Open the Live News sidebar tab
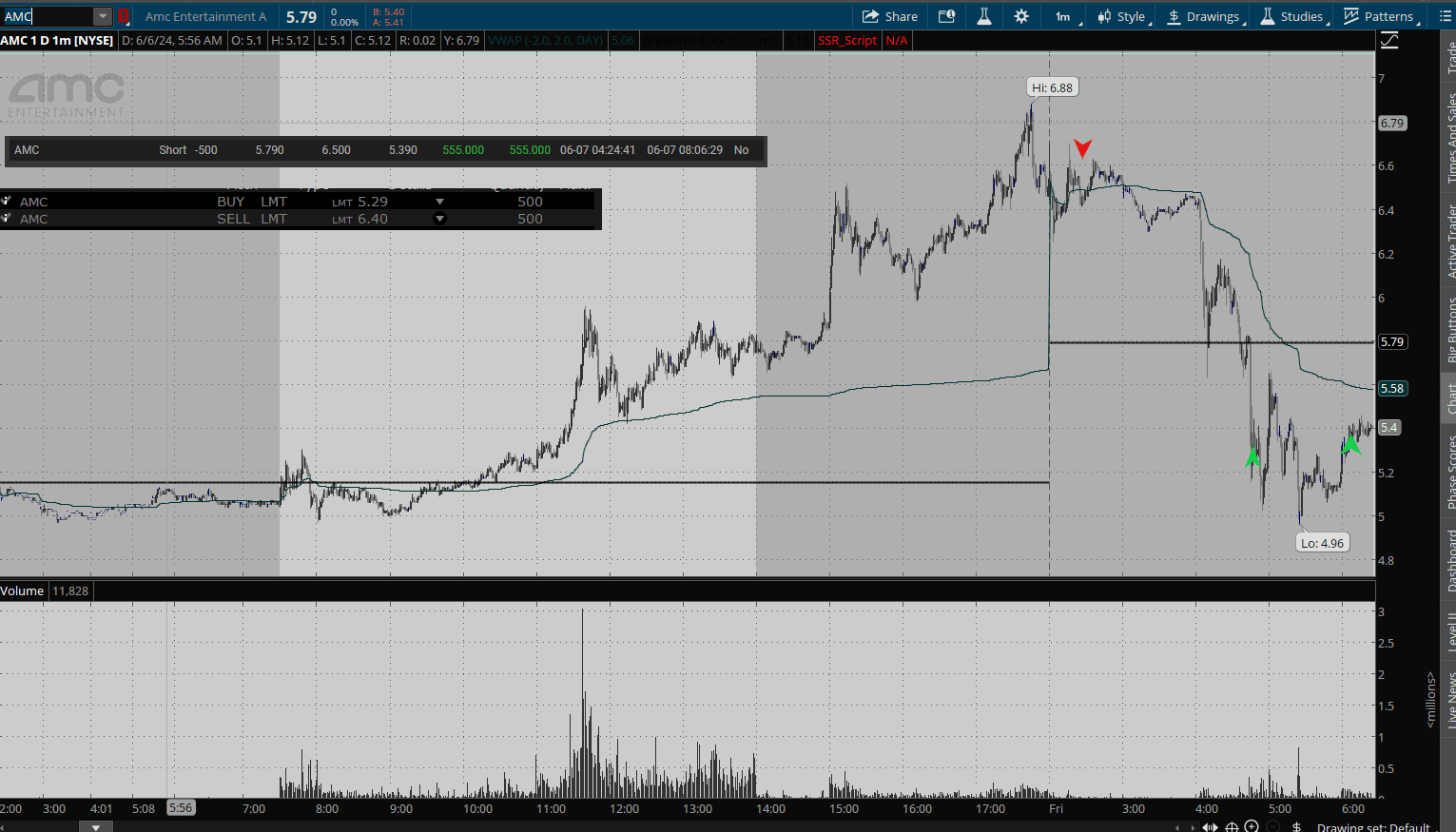This screenshot has height=832, width=1456. tap(1449, 700)
